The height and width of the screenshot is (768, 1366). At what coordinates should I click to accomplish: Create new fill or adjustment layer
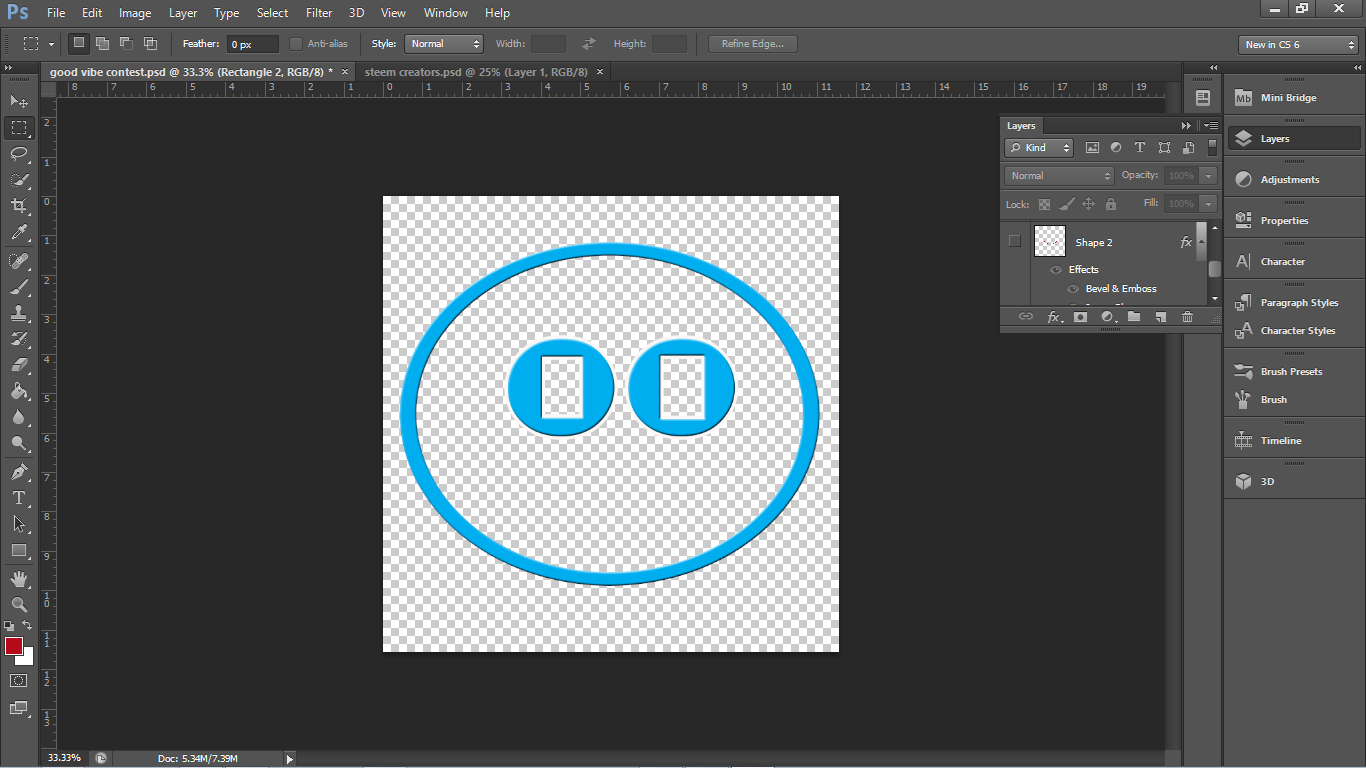point(1107,317)
